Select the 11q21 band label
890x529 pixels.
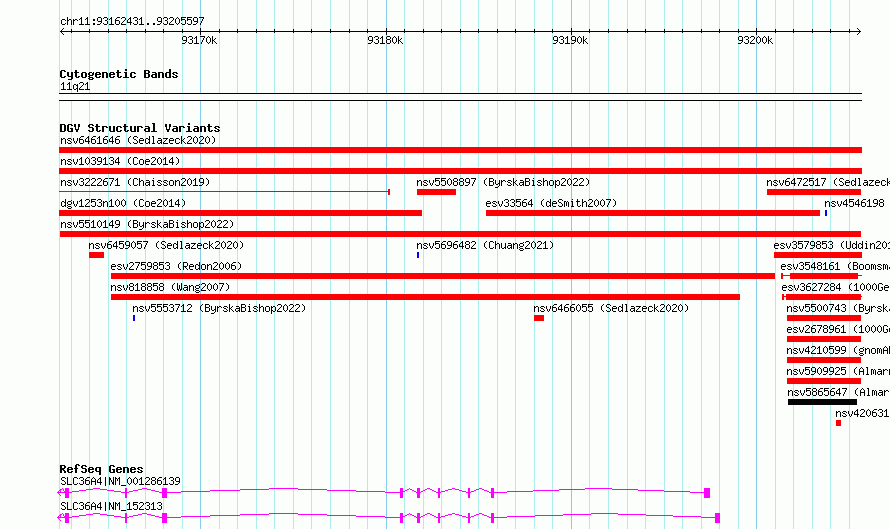75,86
